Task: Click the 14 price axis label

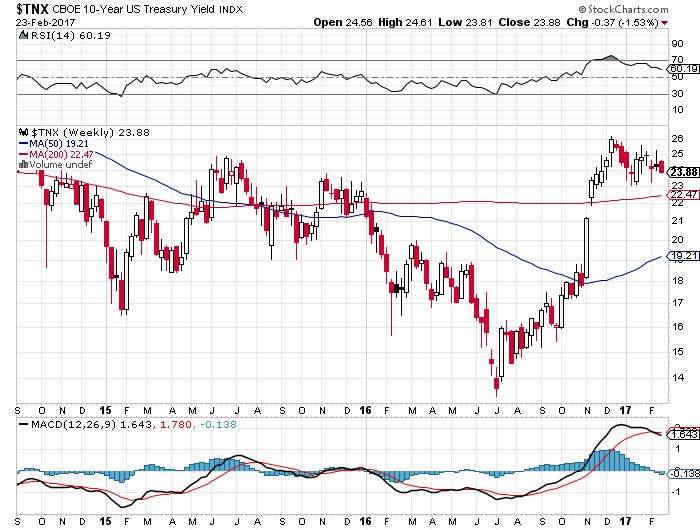Action: (x=677, y=377)
